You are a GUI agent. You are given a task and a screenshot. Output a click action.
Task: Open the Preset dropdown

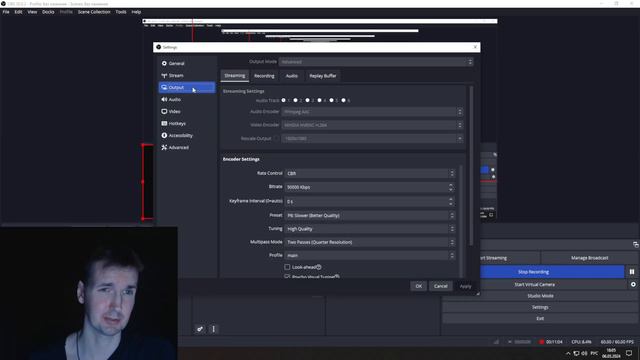coord(370,215)
